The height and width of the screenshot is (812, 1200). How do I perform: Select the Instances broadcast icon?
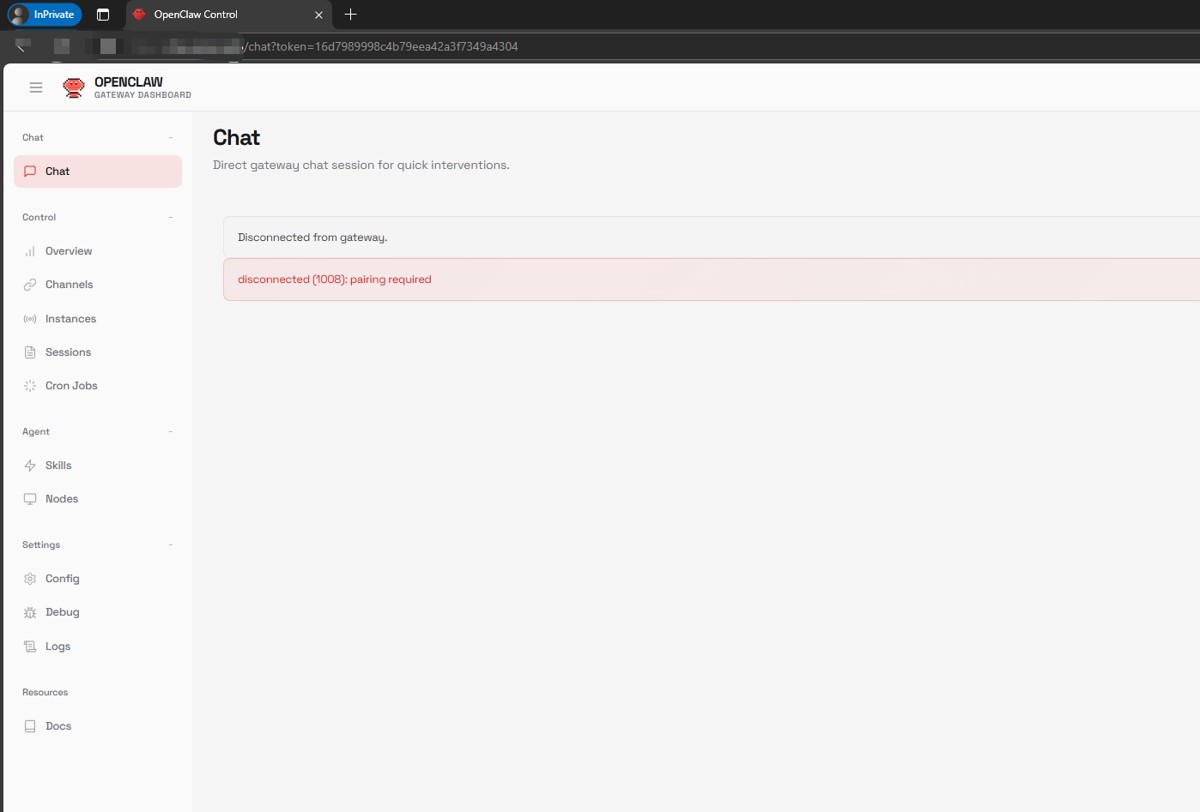[x=30, y=319]
